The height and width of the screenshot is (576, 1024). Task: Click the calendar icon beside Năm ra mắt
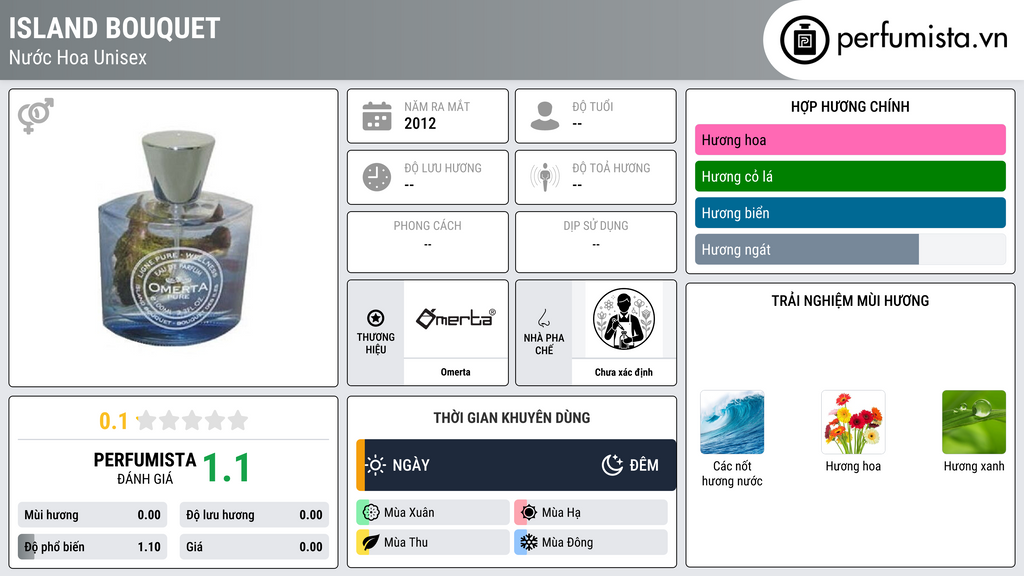[377, 116]
